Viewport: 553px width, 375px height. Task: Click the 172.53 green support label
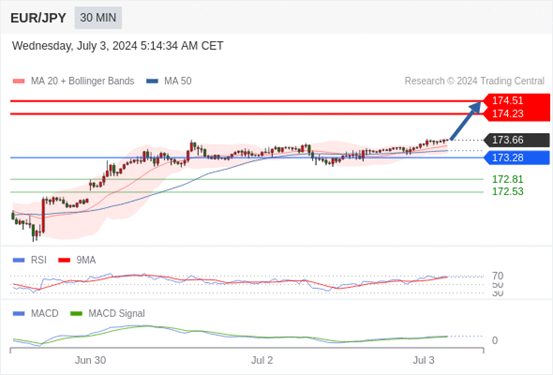point(508,192)
